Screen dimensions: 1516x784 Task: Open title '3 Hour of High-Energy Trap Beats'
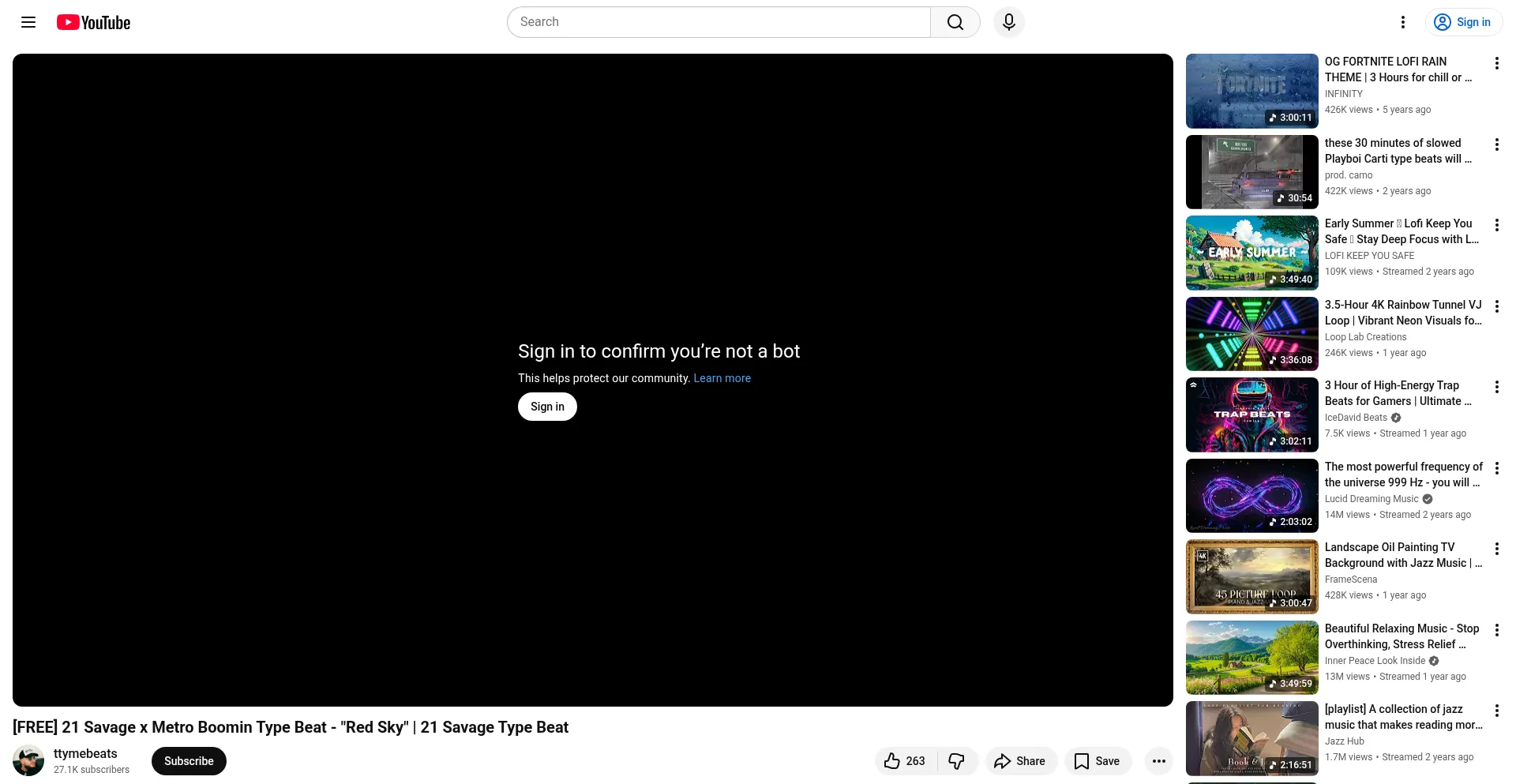(1398, 393)
